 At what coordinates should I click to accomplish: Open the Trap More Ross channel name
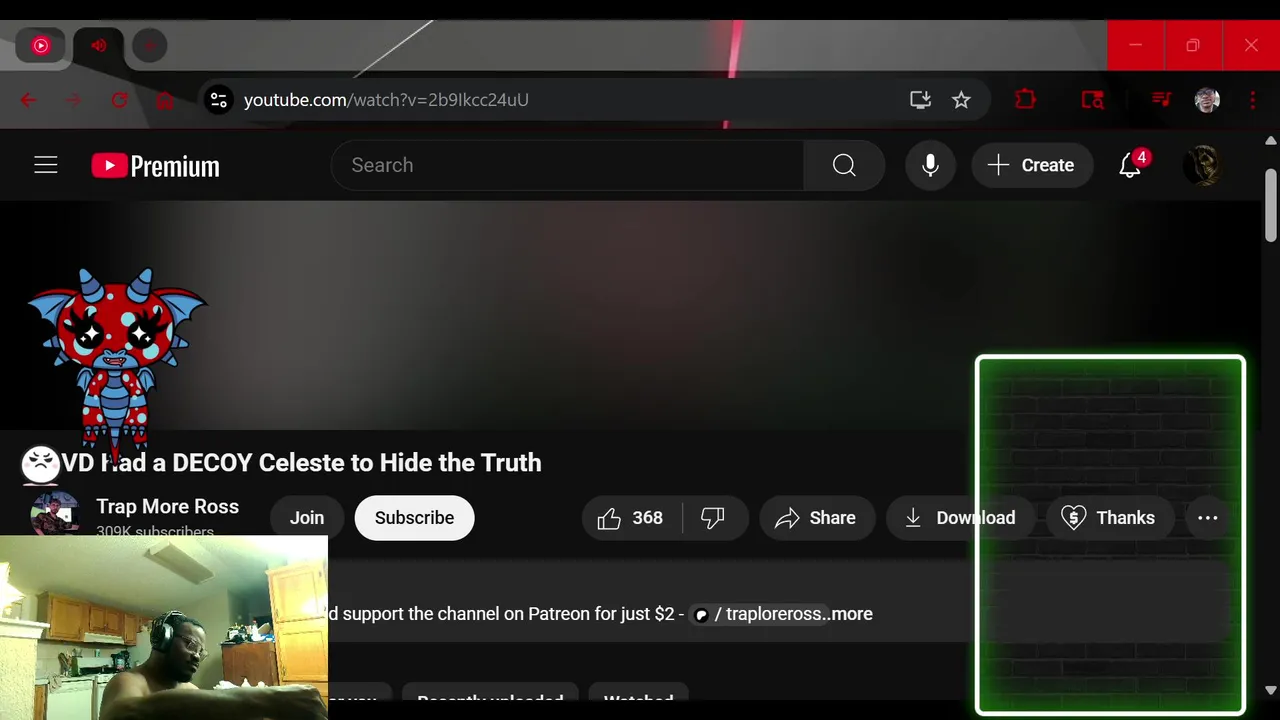[x=167, y=506]
